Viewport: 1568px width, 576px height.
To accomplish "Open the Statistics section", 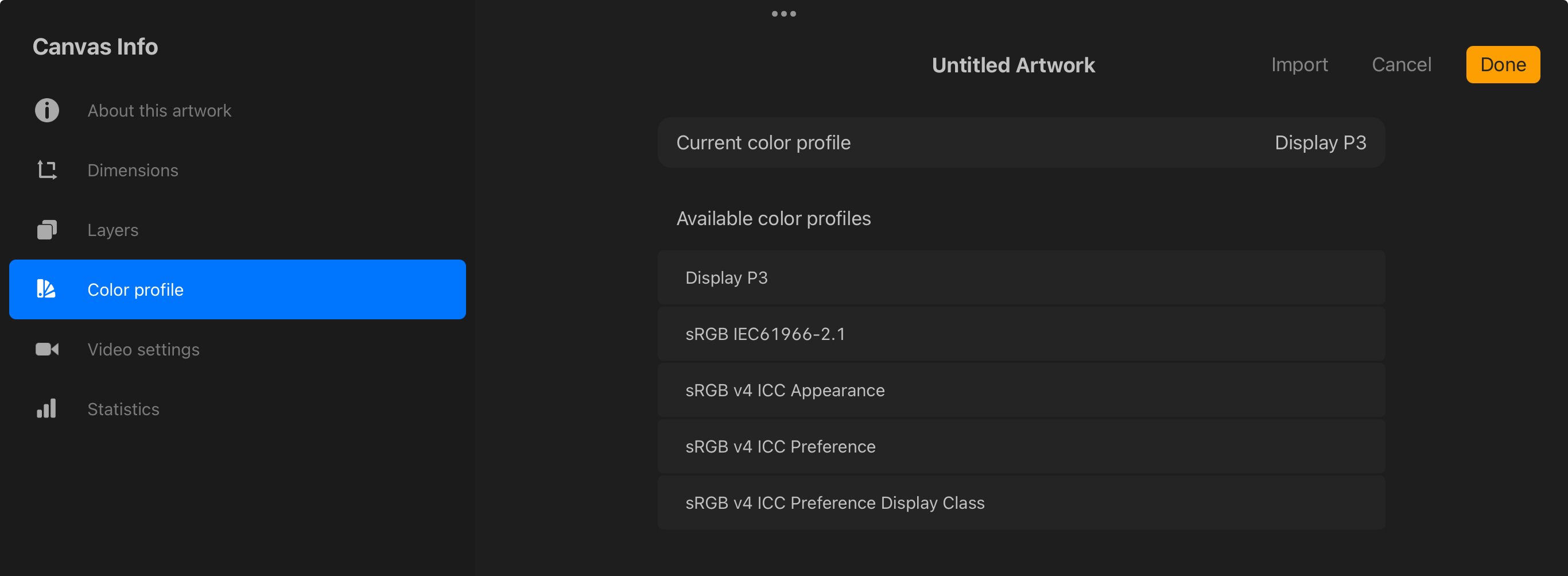I will pyautogui.click(x=238, y=408).
